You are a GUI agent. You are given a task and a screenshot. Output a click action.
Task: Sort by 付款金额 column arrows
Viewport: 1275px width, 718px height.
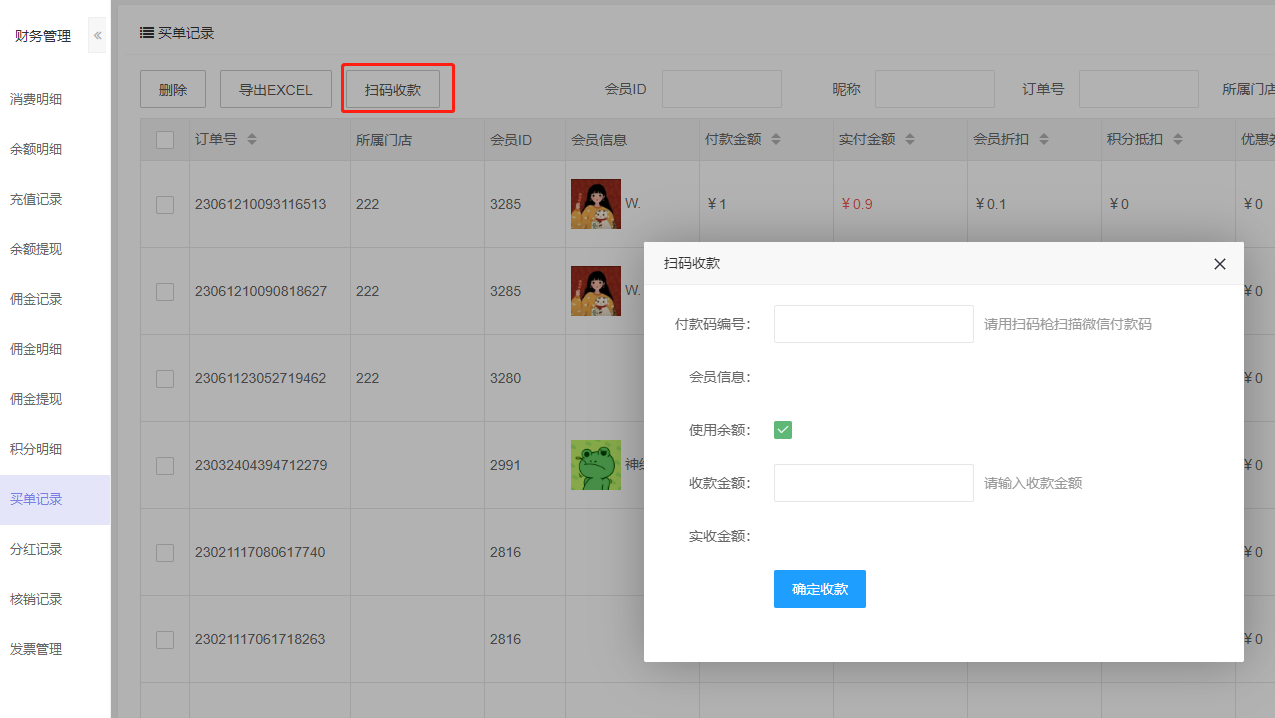tap(776, 140)
